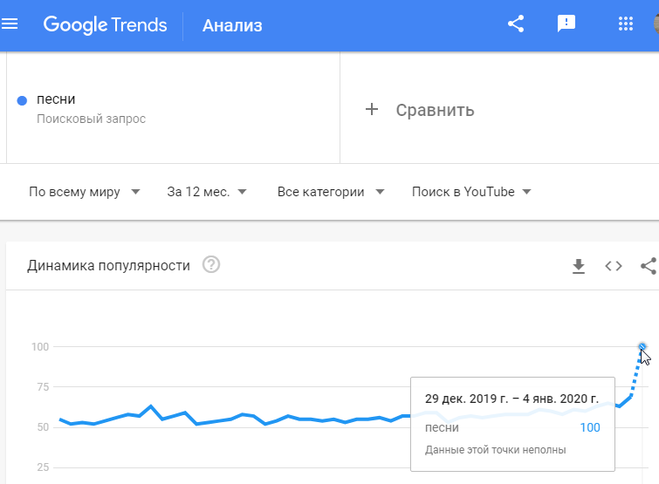The height and width of the screenshot is (484, 659).
Task: Go to the Google Trends home logo
Action: (105, 25)
